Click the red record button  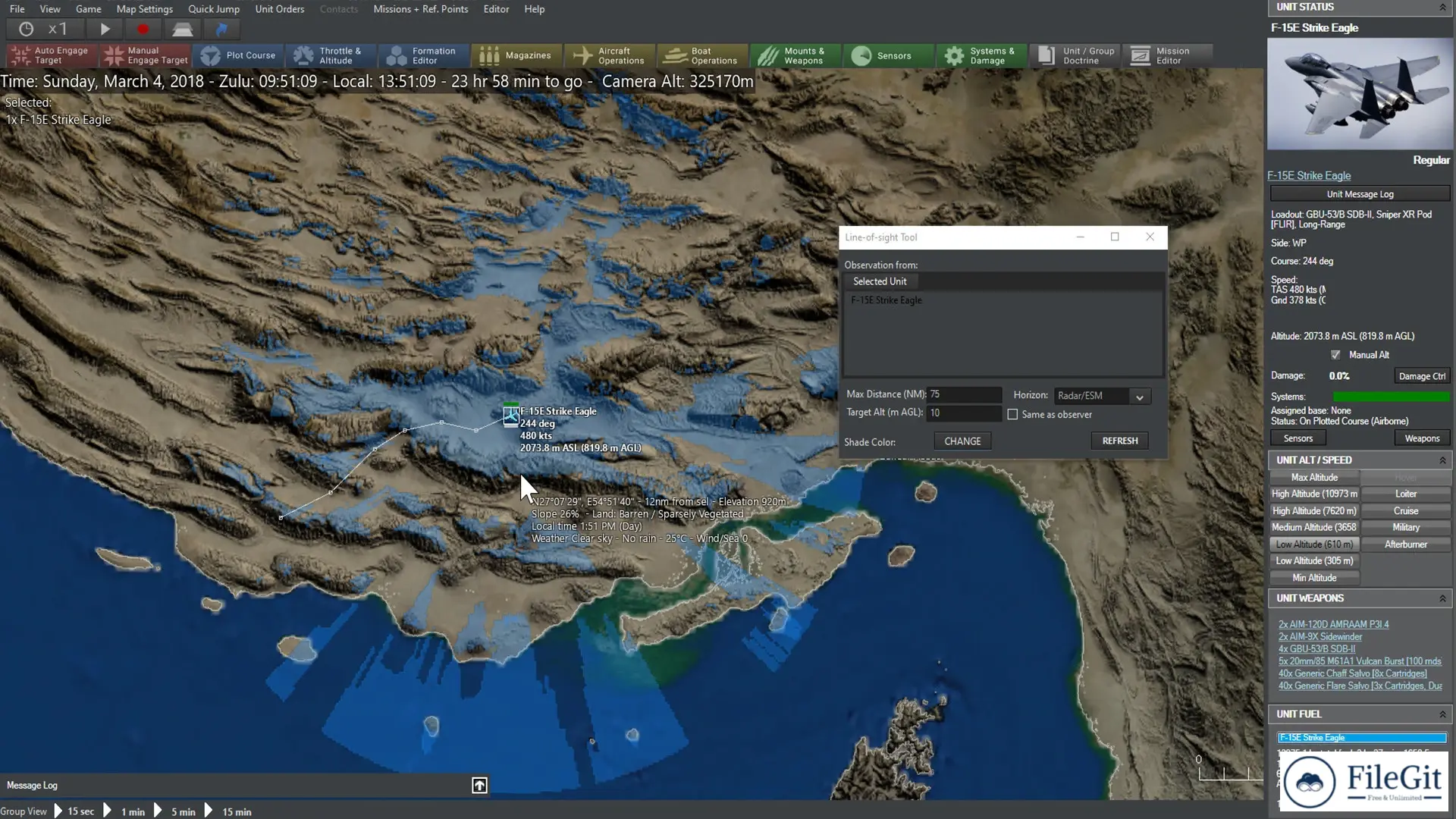coord(143,30)
